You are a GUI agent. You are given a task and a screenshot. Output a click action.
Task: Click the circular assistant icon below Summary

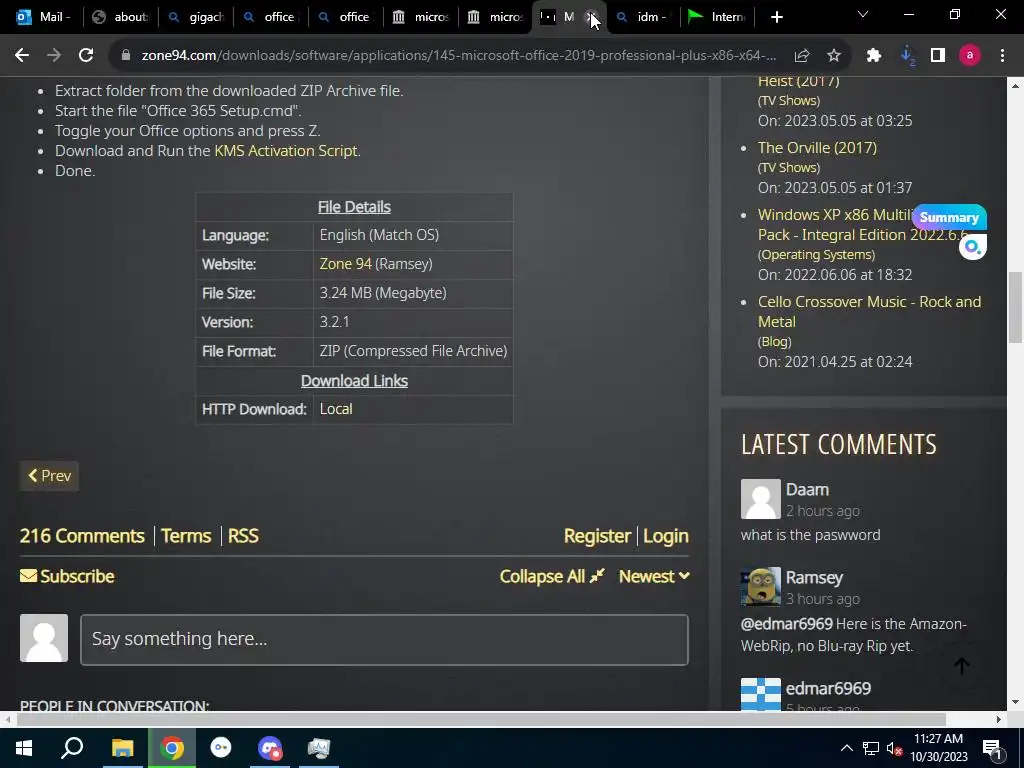pyautogui.click(x=972, y=247)
